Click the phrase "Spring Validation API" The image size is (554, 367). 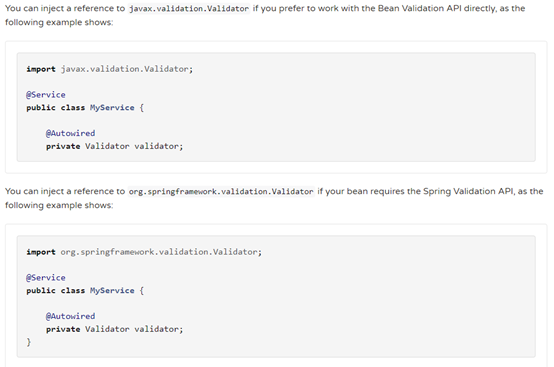point(469,191)
